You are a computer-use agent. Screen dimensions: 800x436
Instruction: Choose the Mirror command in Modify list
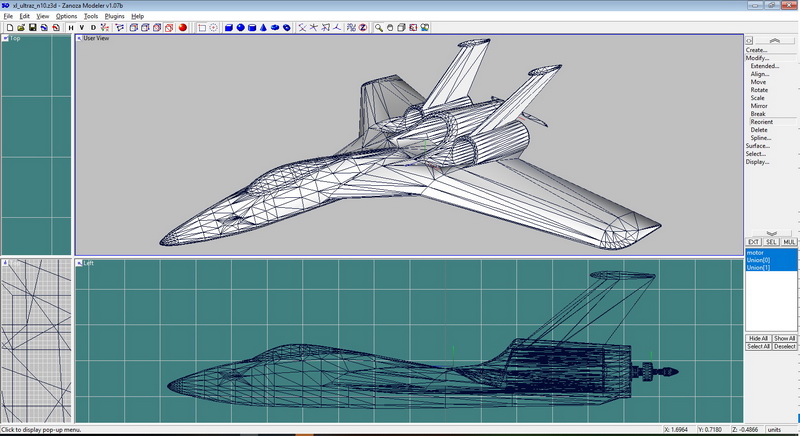759,106
